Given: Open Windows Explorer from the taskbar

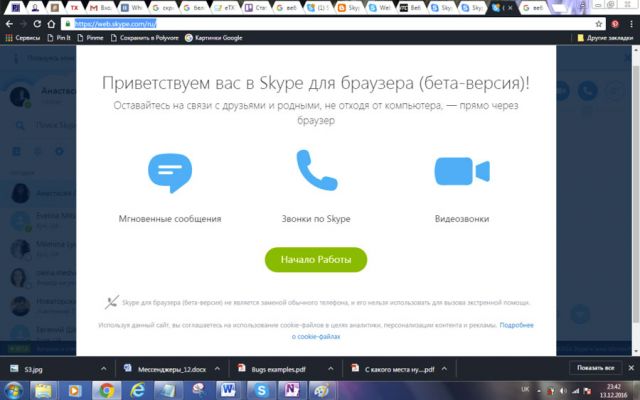Looking at the screenshot, I should point(43,390).
